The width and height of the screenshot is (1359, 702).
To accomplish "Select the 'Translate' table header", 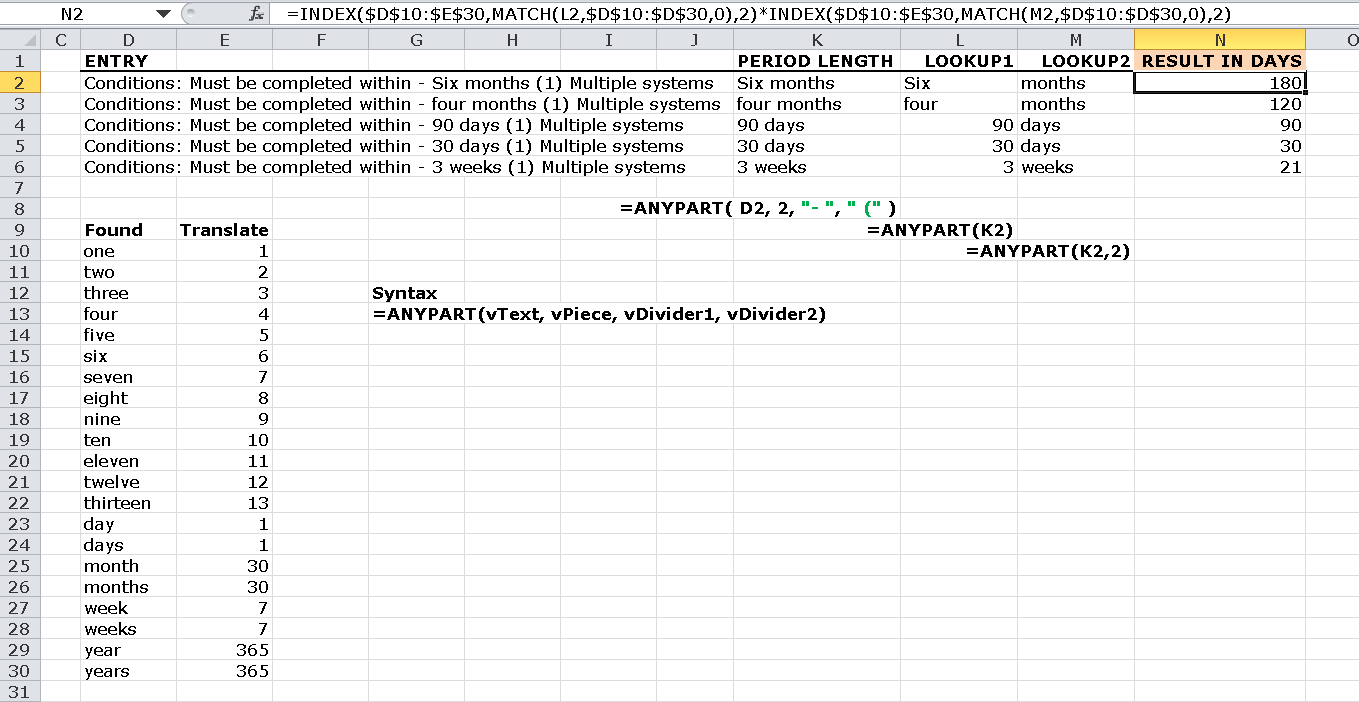I will pos(224,230).
